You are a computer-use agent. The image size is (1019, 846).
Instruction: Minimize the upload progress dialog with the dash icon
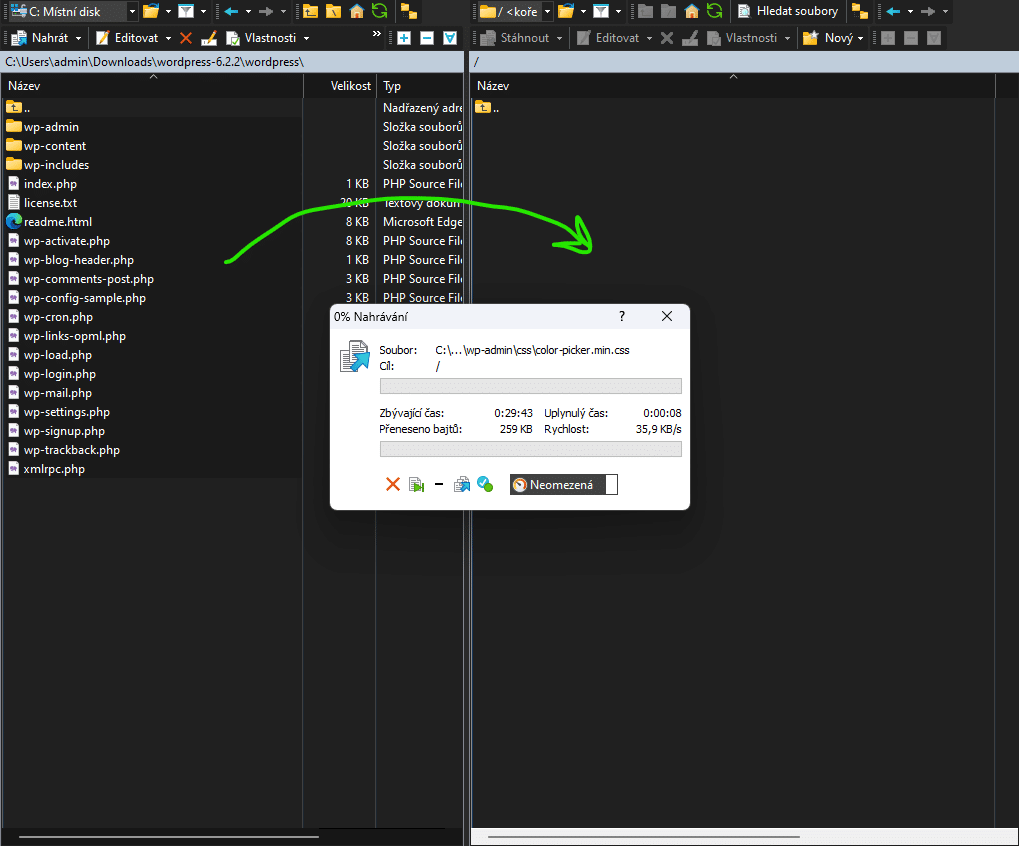(439, 484)
